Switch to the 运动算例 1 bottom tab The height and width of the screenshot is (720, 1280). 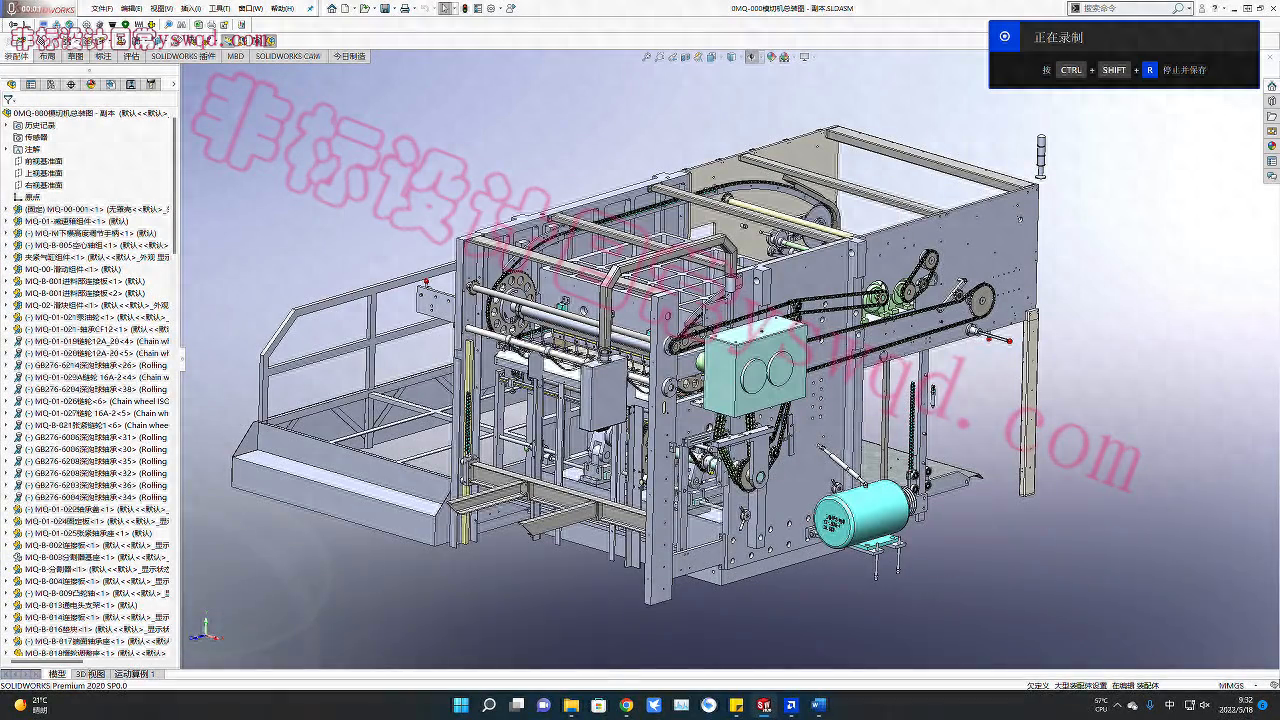(134, 674)
